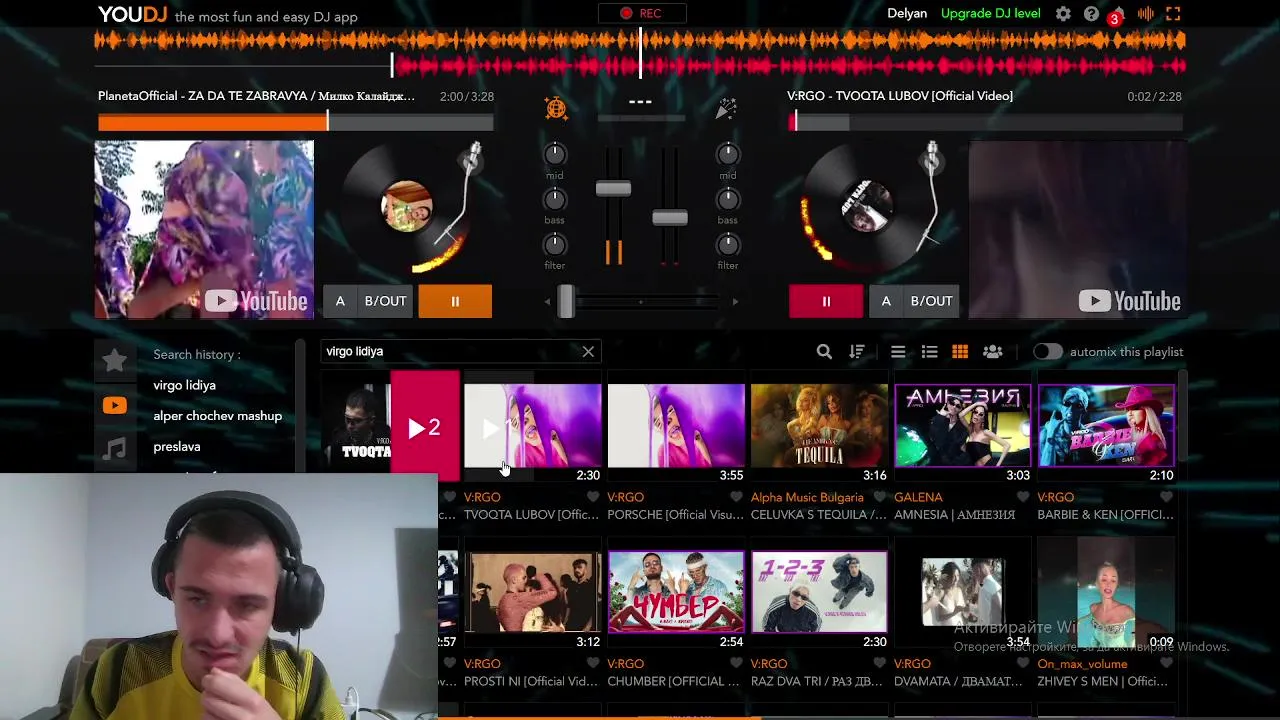This screenshot has width=1280, height=720.
Task: Click B/OUT loop button on right deck
Action: [932, 301]
